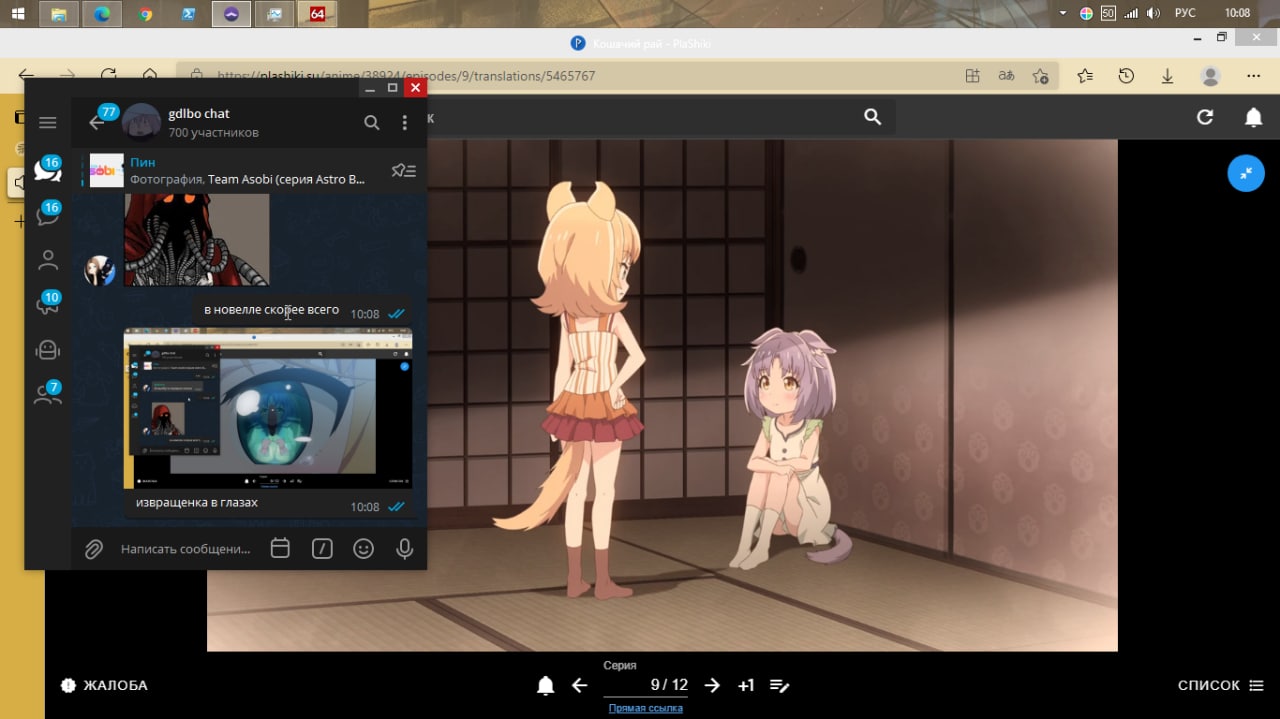Open PowerShell from taskbar
The height and width of the screenshot is (719, 1280).
click(x=189, y=14)
